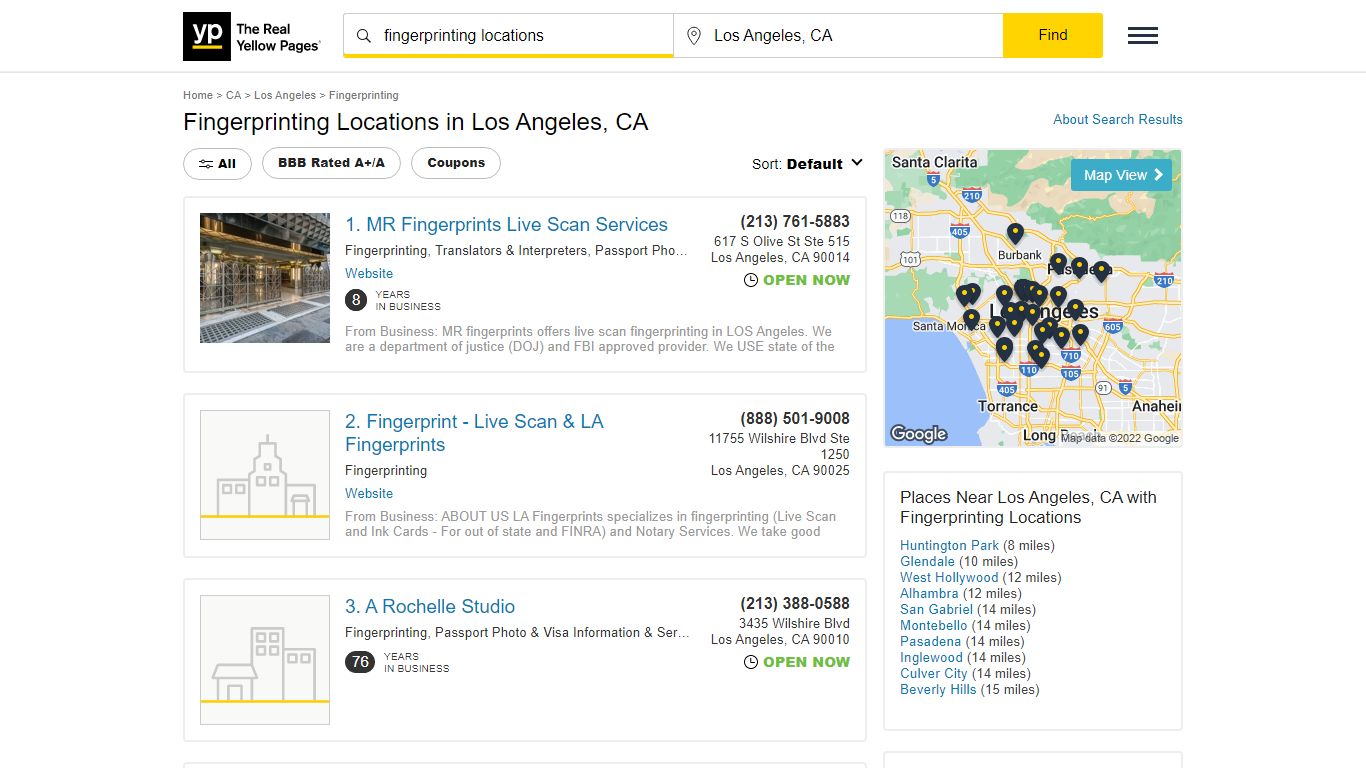Viewport: 1366px width, 768px height.
Task: Open About Search Results link
Action: pyautogui.click(x=1118, y=119)
